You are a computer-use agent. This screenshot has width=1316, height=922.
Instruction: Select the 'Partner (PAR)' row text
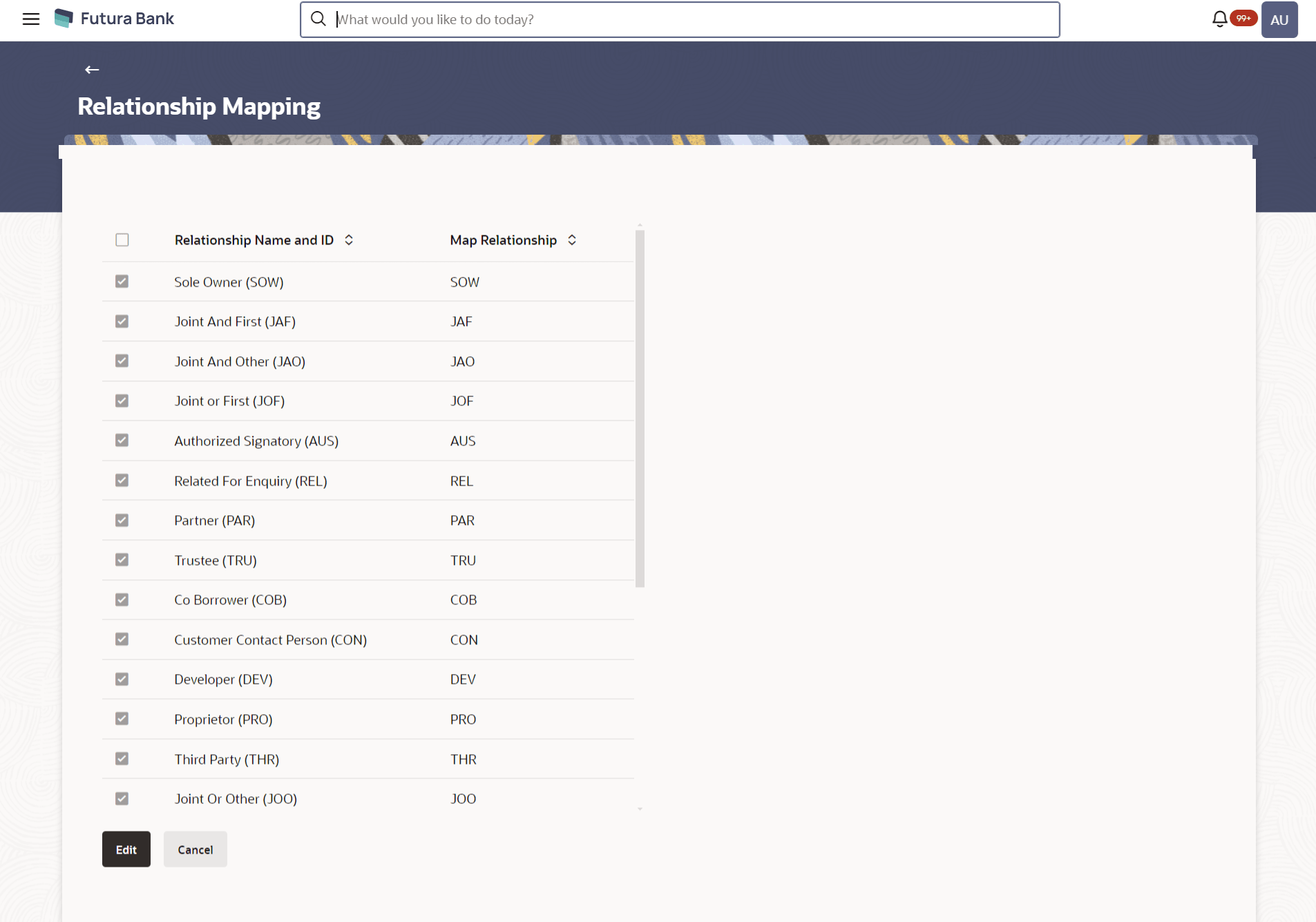(215, 520)
